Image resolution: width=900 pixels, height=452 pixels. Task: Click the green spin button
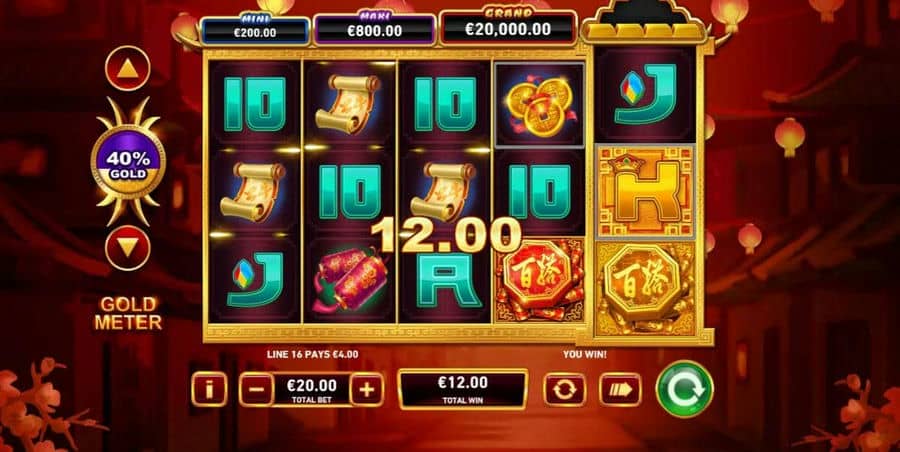click(684, 389)
